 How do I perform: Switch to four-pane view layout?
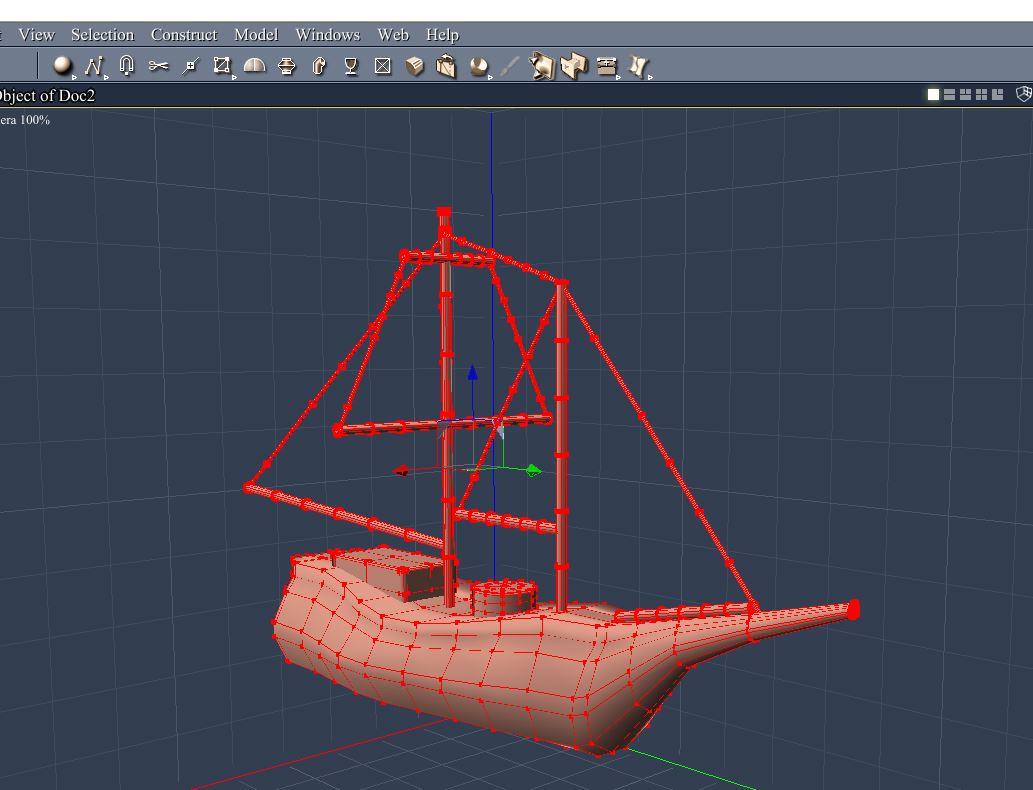[982, 94]
